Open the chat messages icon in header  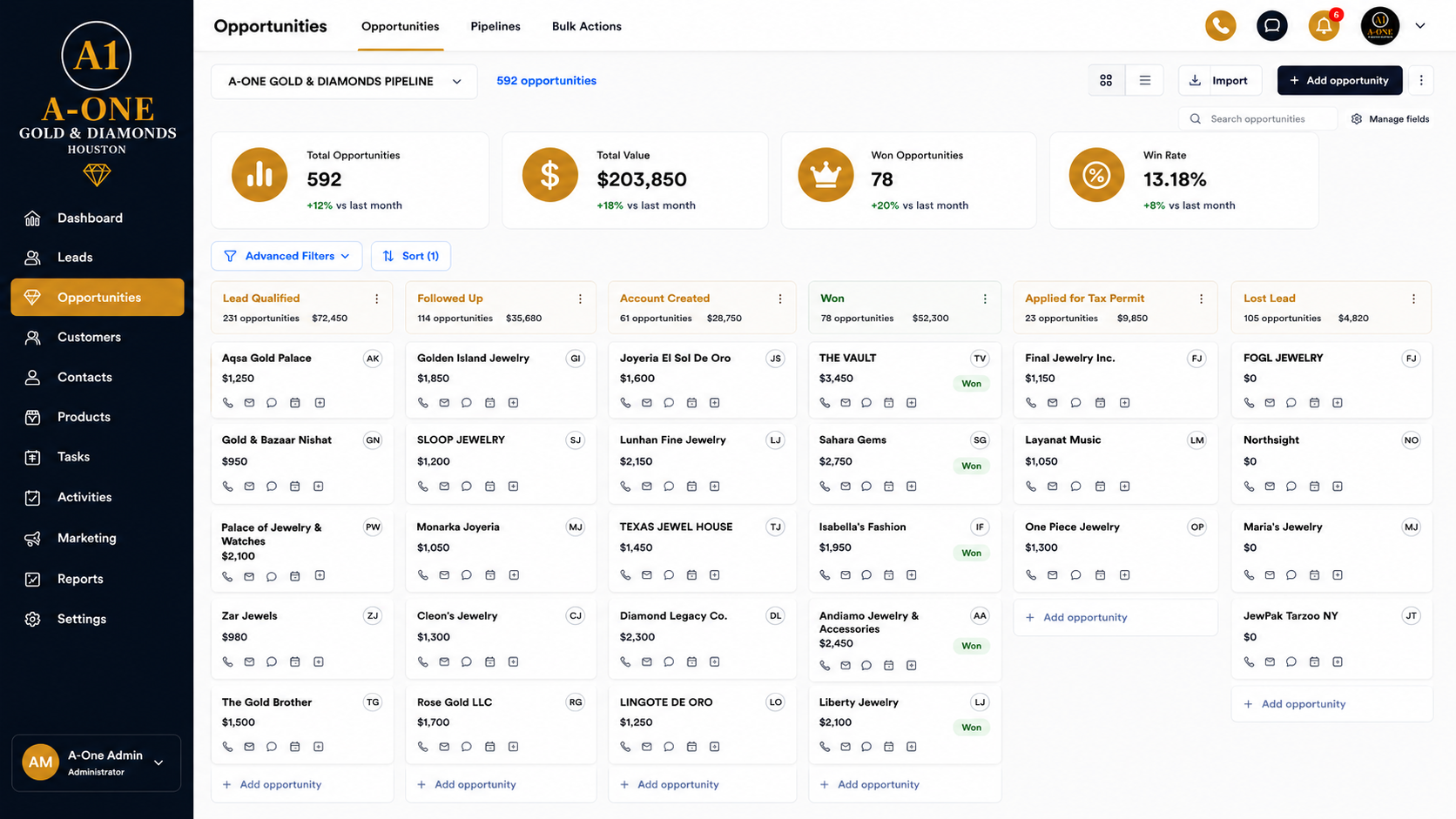pos(1272,26)
